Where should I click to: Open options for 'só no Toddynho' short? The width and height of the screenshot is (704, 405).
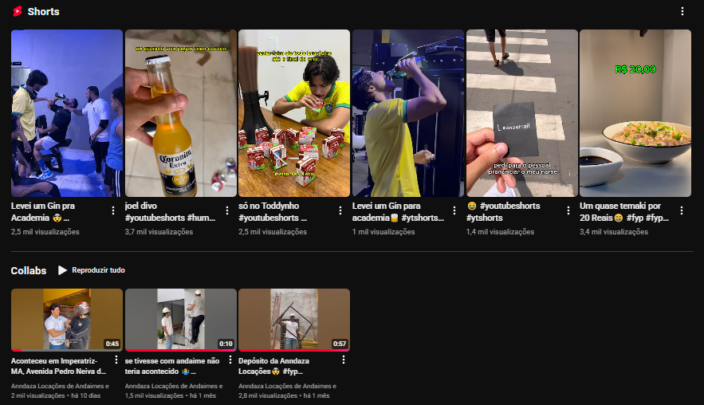click(341, 211)
